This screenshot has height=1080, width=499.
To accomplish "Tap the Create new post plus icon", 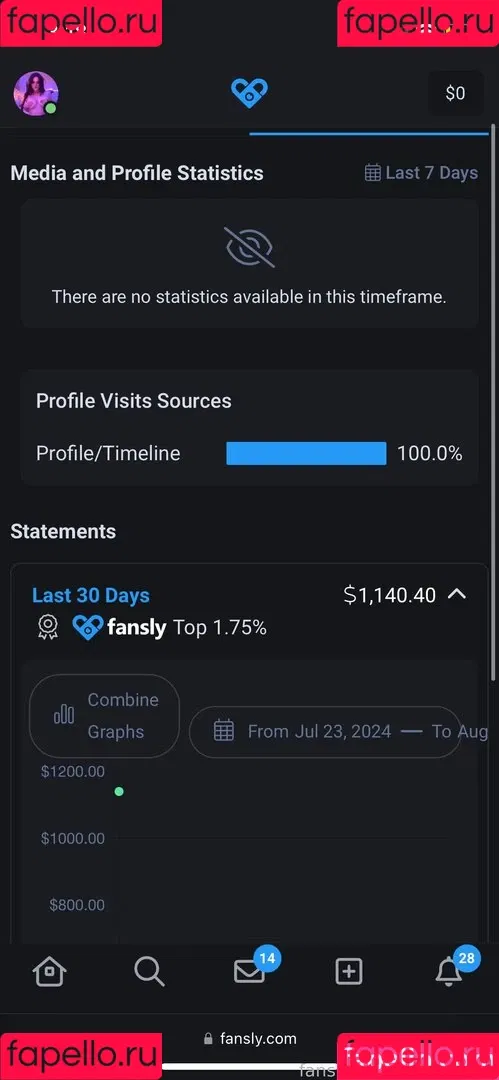I will [349, 972].
